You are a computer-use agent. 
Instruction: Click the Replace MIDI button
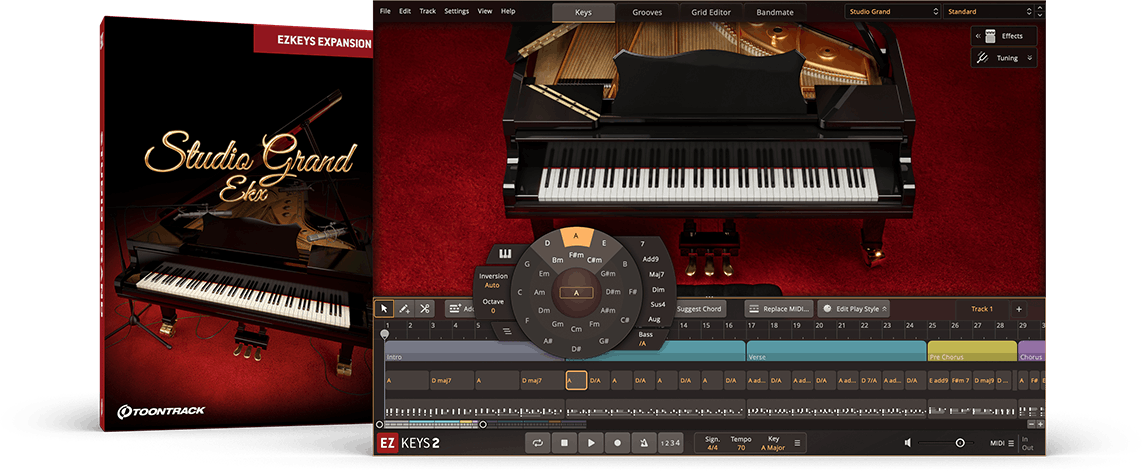[778, 309]
